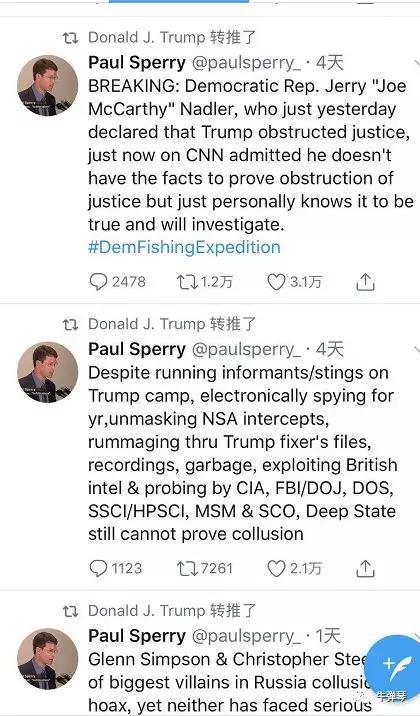
Task: Compose a new tweet with the feather button
Action: click(x=394, y=665)
